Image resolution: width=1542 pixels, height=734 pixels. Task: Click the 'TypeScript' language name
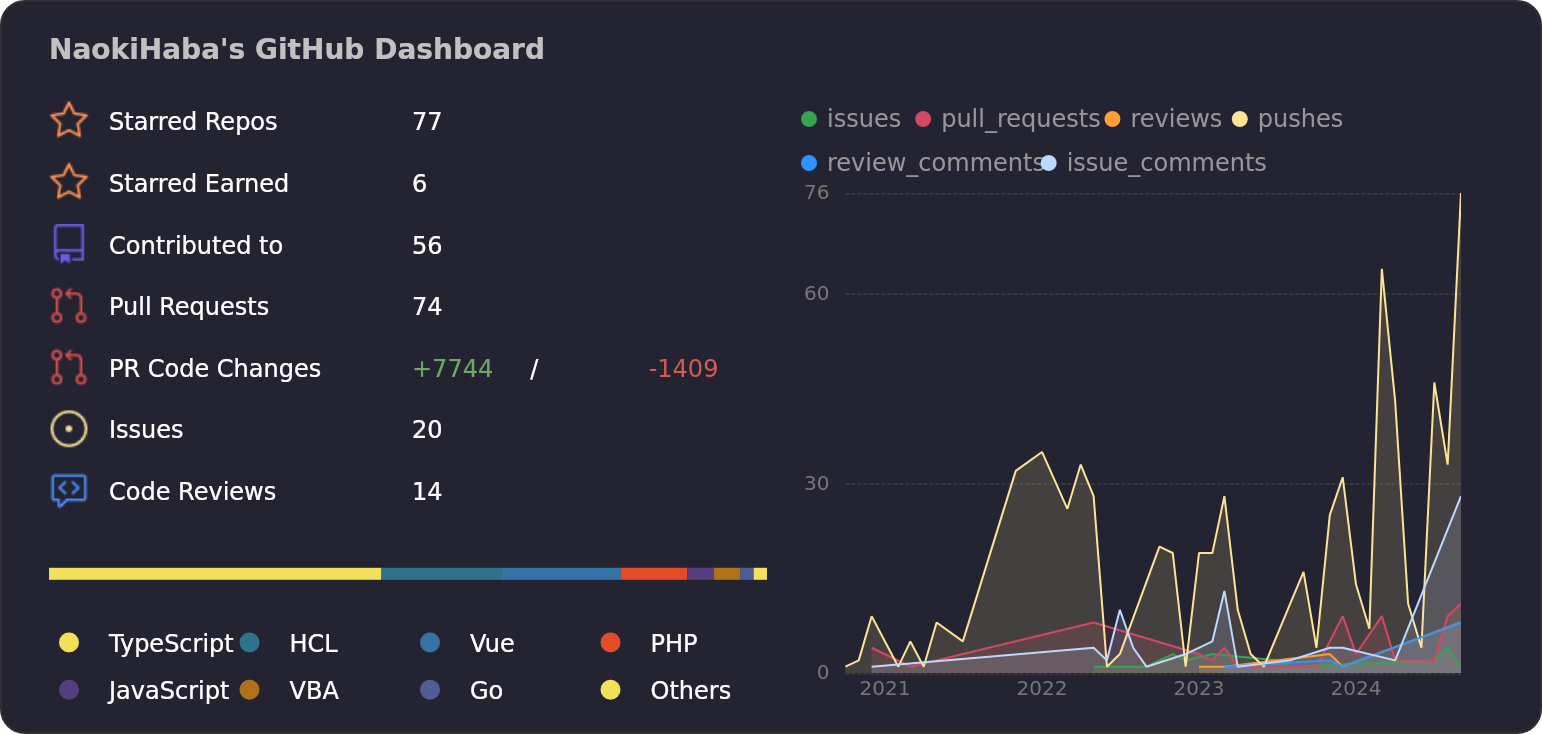[171, 644]
